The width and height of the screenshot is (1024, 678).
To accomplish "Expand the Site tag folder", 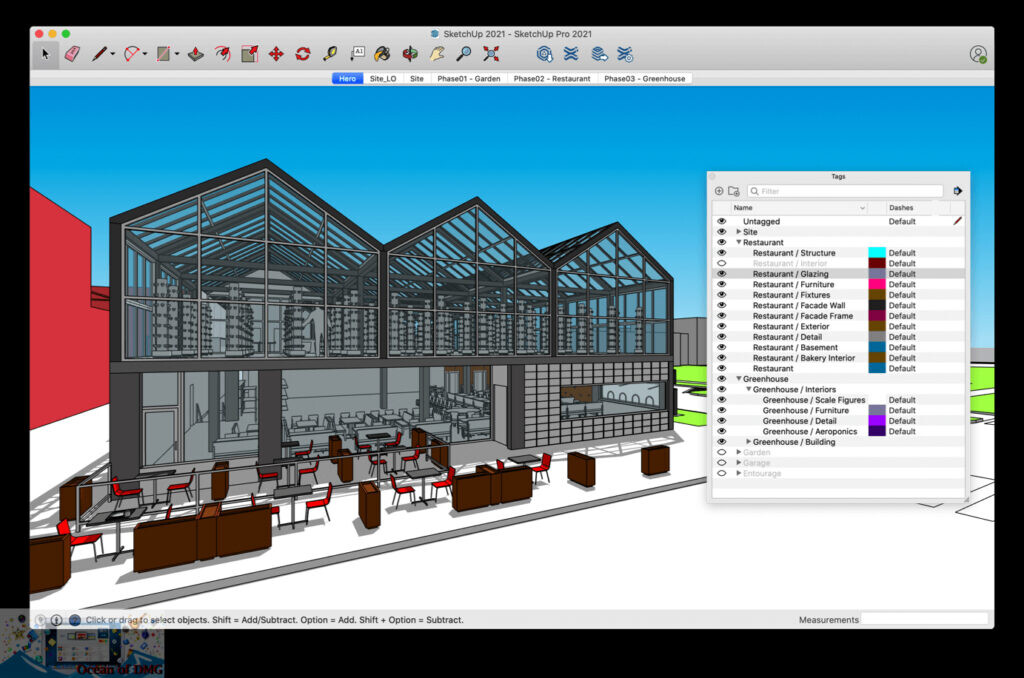I will (x=739, y=232).
